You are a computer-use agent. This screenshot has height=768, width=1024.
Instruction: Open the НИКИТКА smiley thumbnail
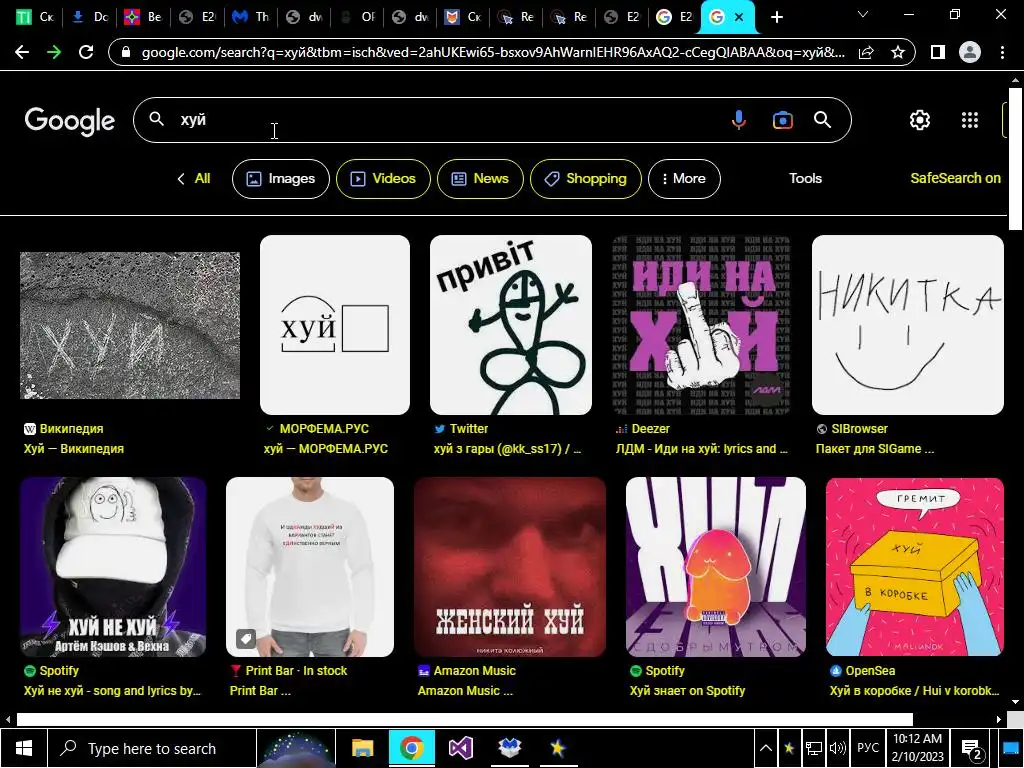pyautogui.click(x=908, y=325)
